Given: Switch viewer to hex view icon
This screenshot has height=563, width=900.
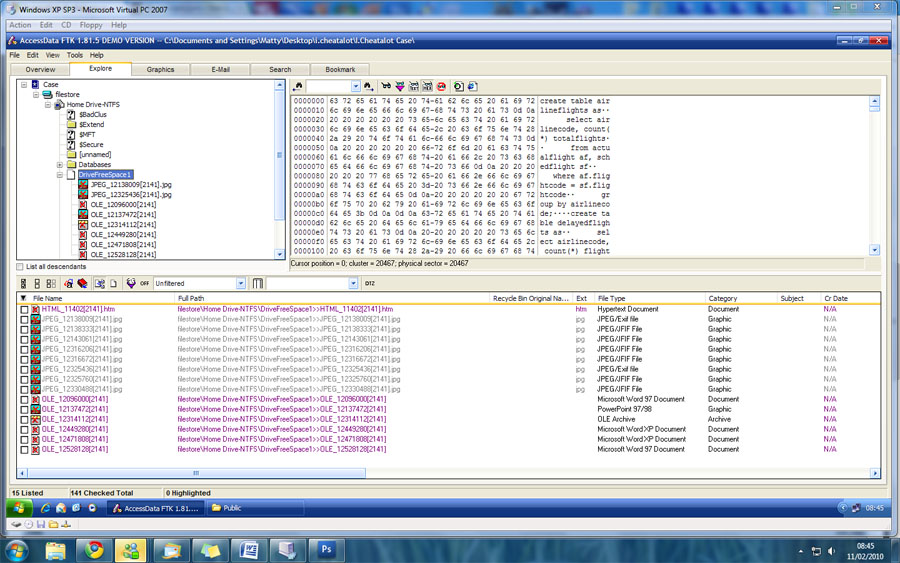Looking at the screenshot, I should click(428, 87).
